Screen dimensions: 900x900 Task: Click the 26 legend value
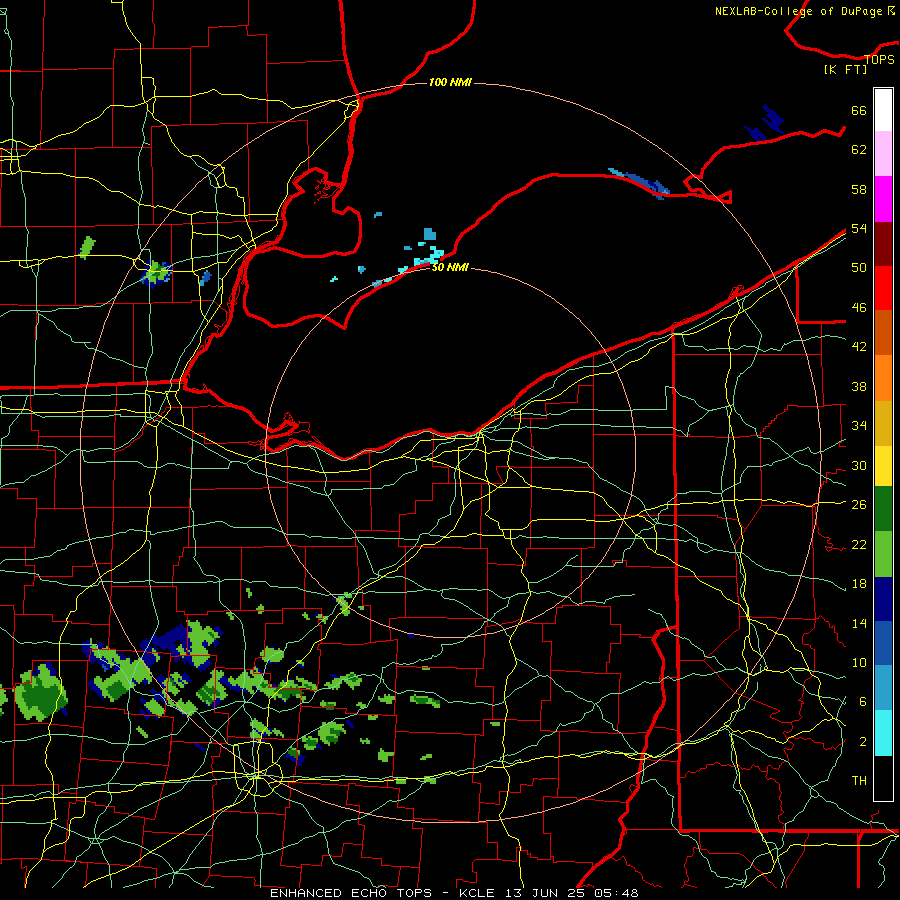click(x=859, y=505)
